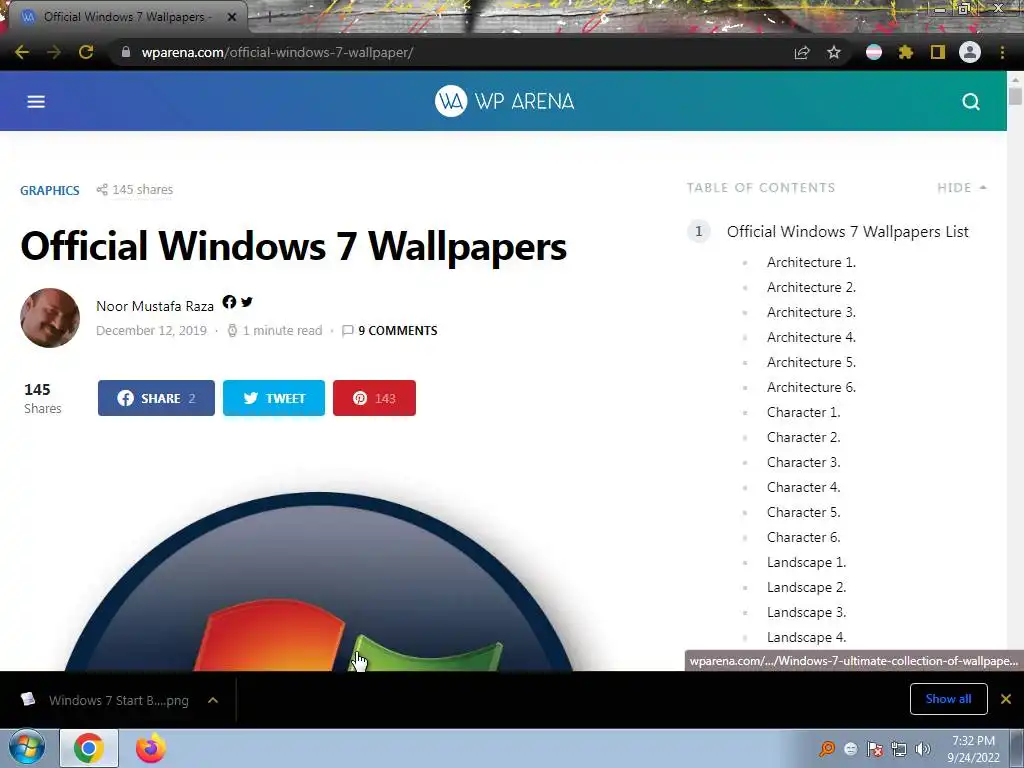Click the browser forward arrow
The width and height of the screenshot is (1024, 768).
click(x=54, y=52)
